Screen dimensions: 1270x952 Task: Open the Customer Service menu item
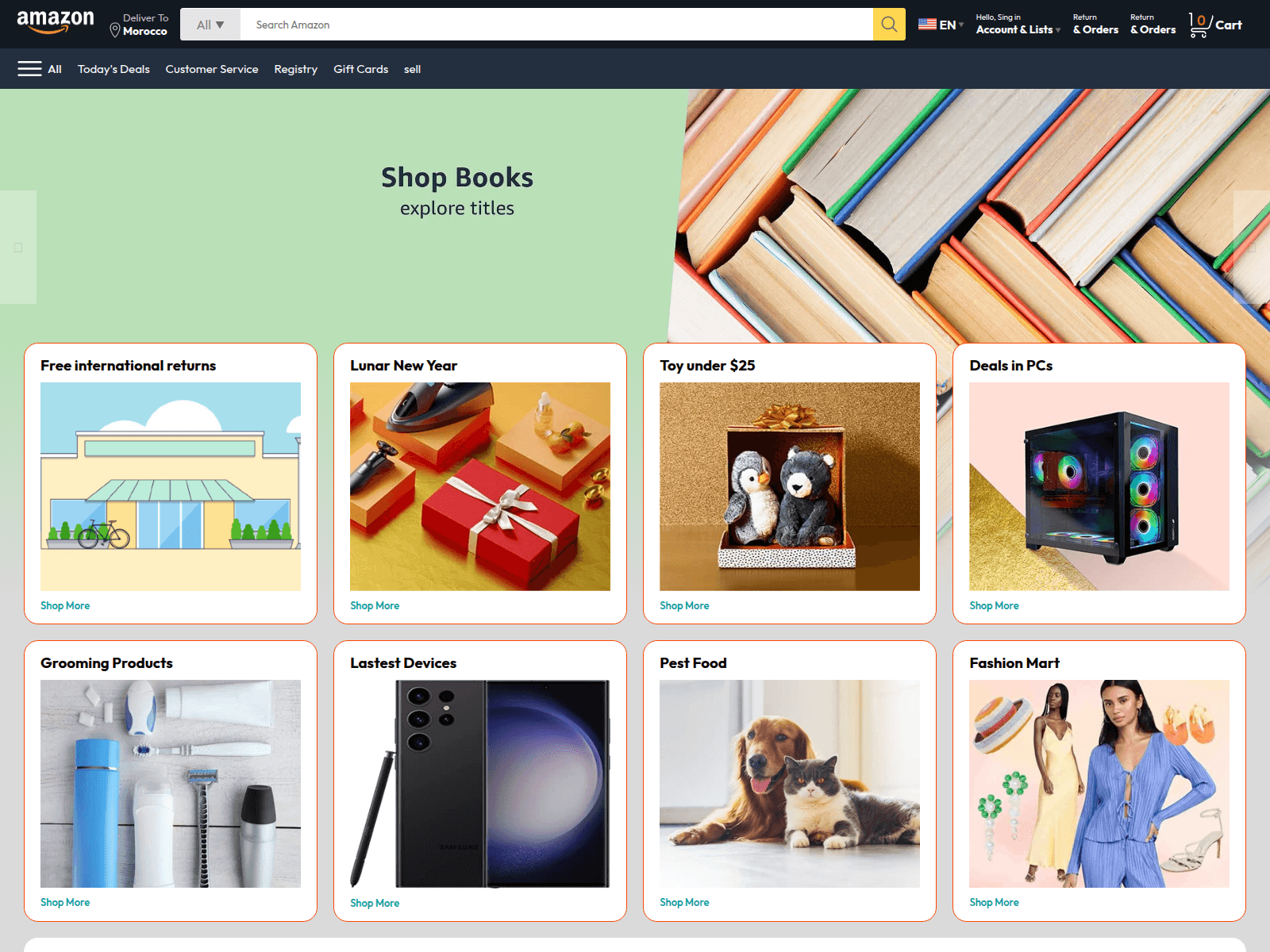[x=212, y=69]
